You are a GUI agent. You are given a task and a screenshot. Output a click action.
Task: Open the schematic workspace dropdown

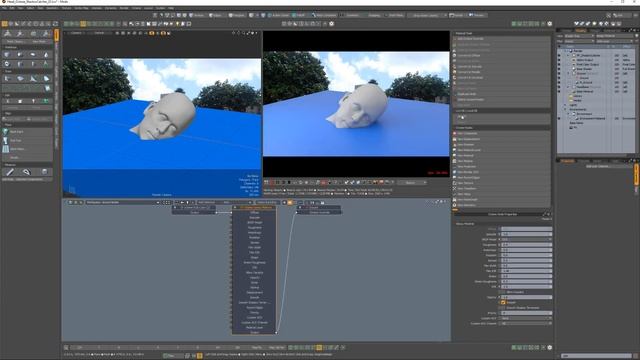tap(122, 202)
